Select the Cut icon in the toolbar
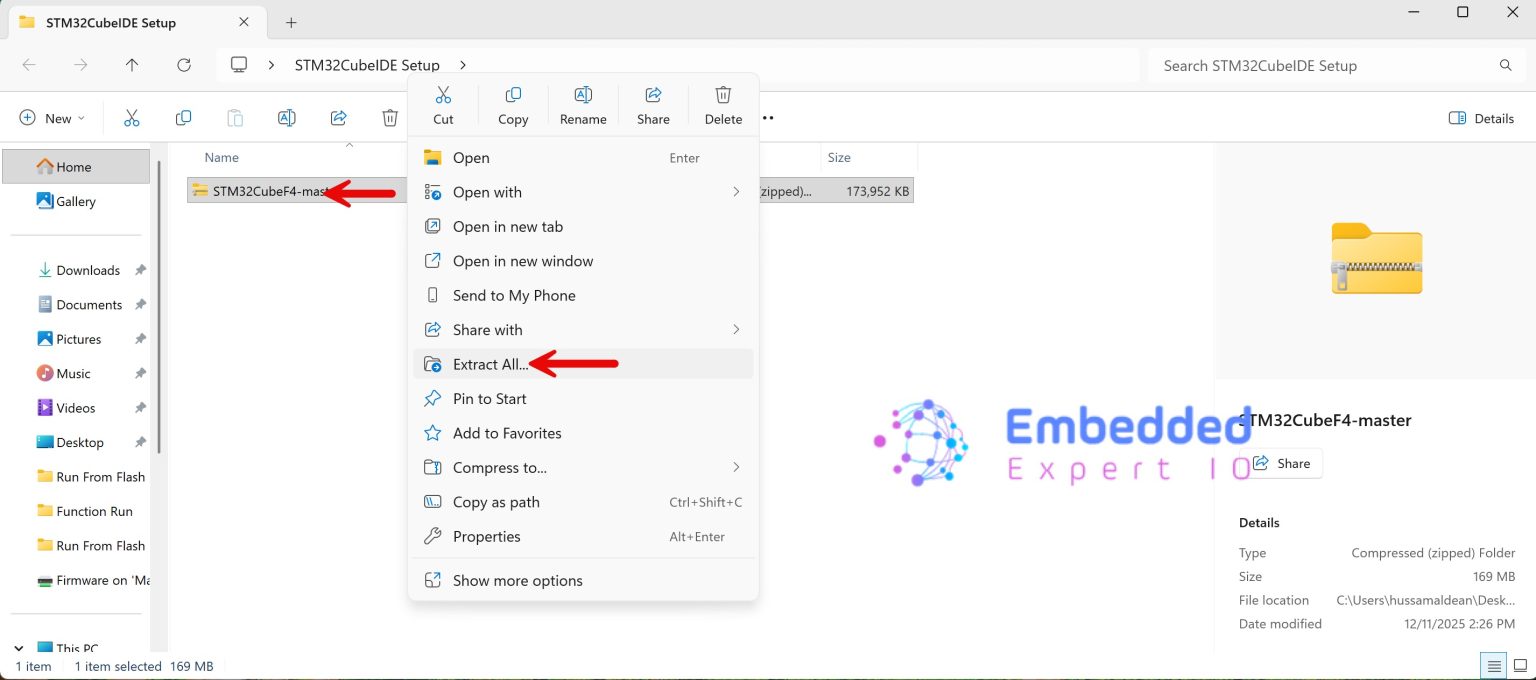Screen dimensions: 1536x680 [132, 117]
